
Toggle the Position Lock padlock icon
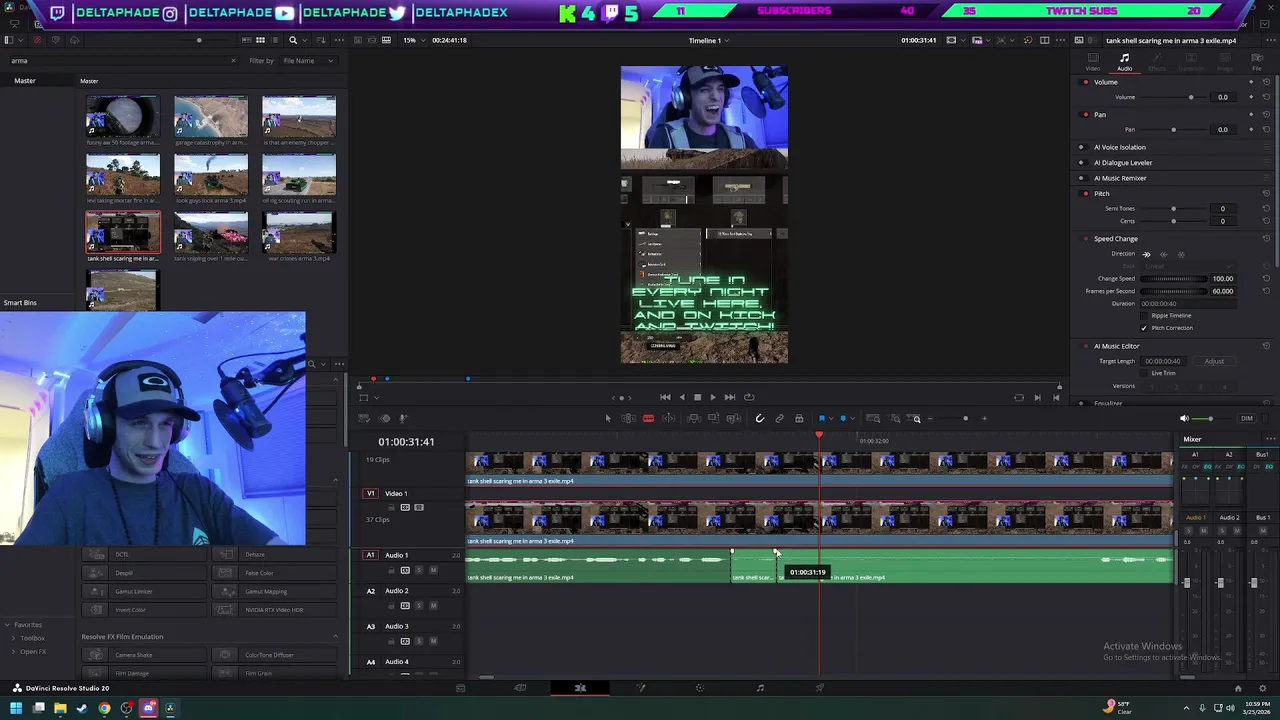799,418
